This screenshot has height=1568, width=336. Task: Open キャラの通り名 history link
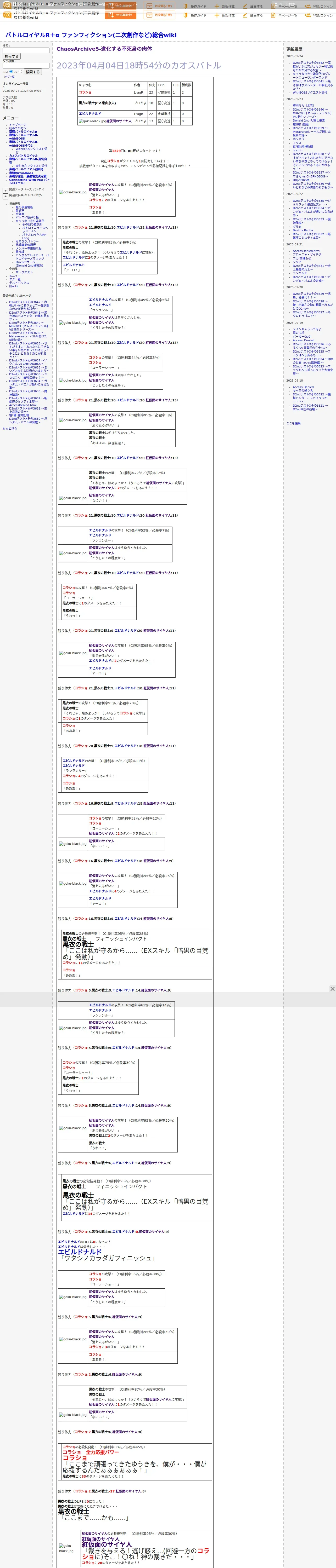[x=303, y=391]
